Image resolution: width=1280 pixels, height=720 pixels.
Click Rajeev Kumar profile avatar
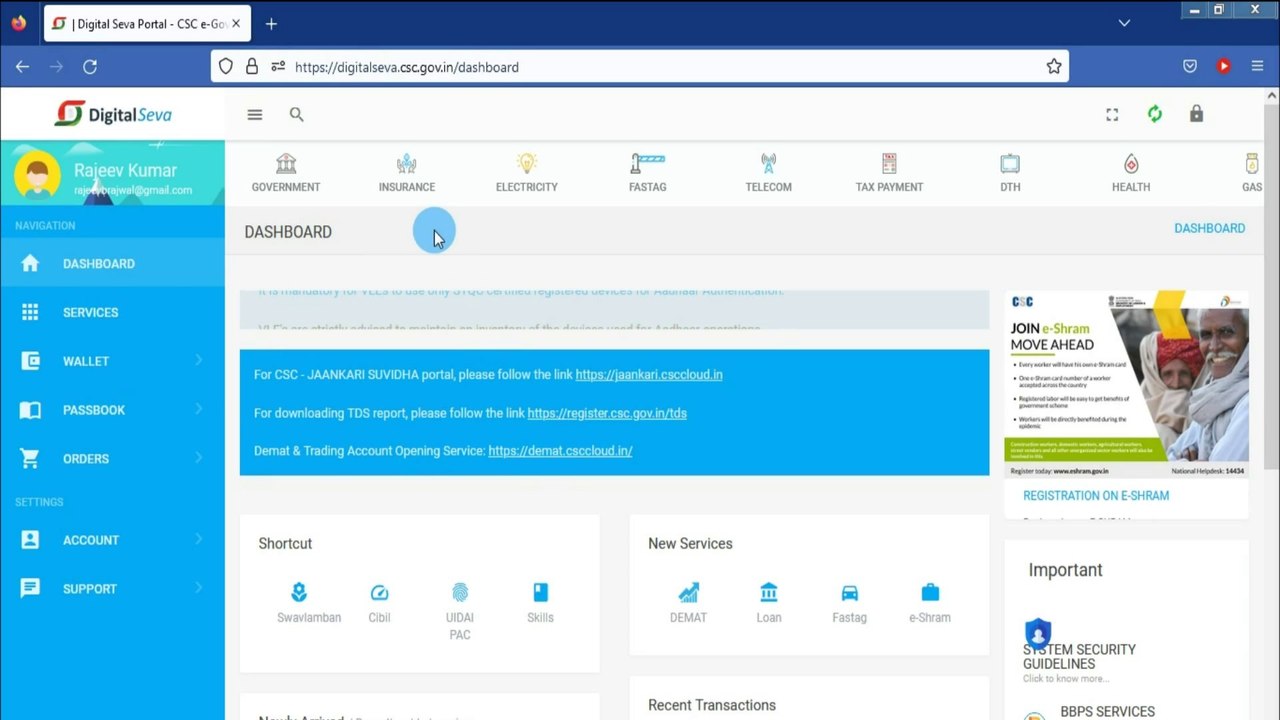click(x=37, y=176)
